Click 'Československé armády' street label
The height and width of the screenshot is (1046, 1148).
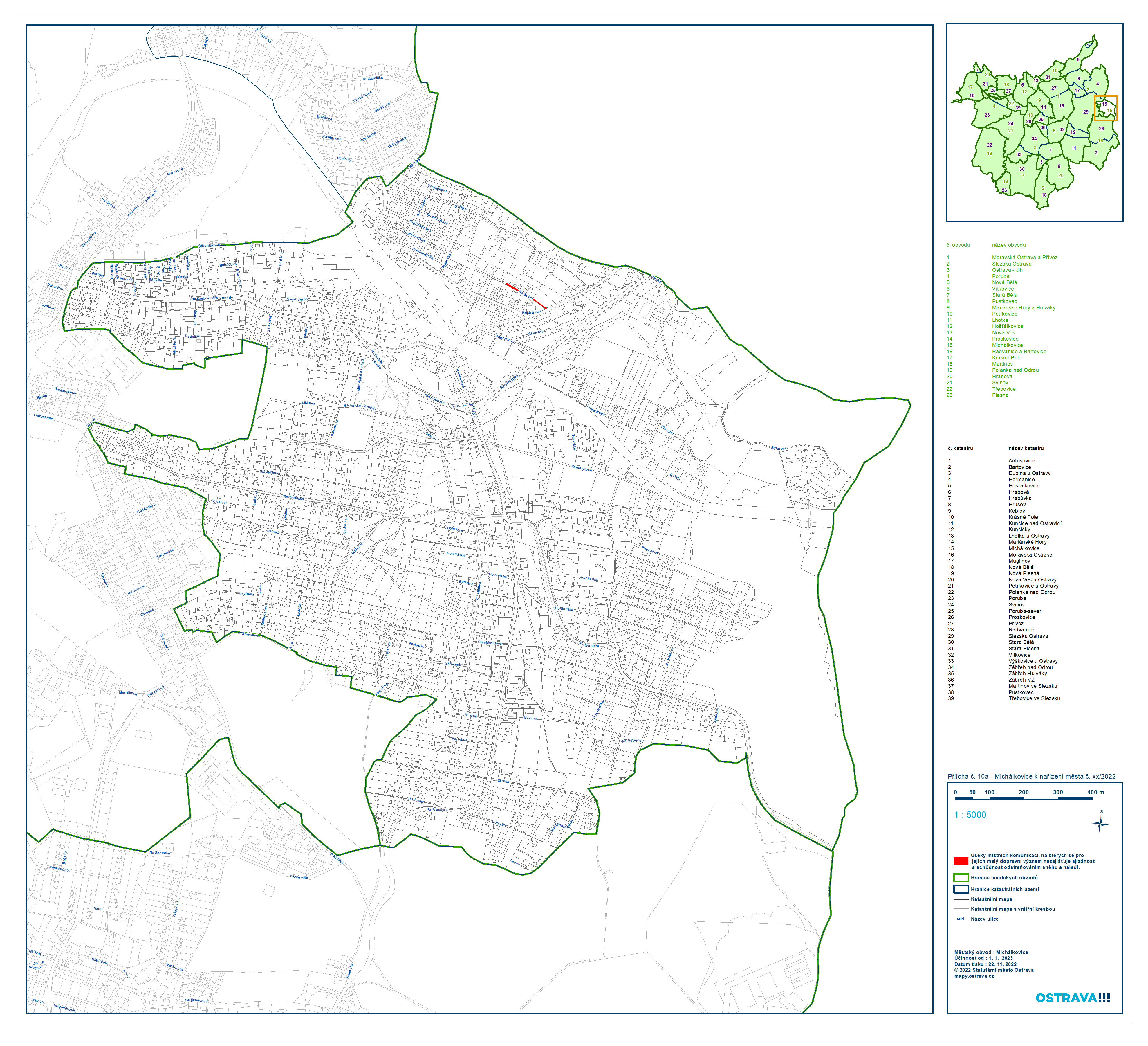tap(212, 298)
